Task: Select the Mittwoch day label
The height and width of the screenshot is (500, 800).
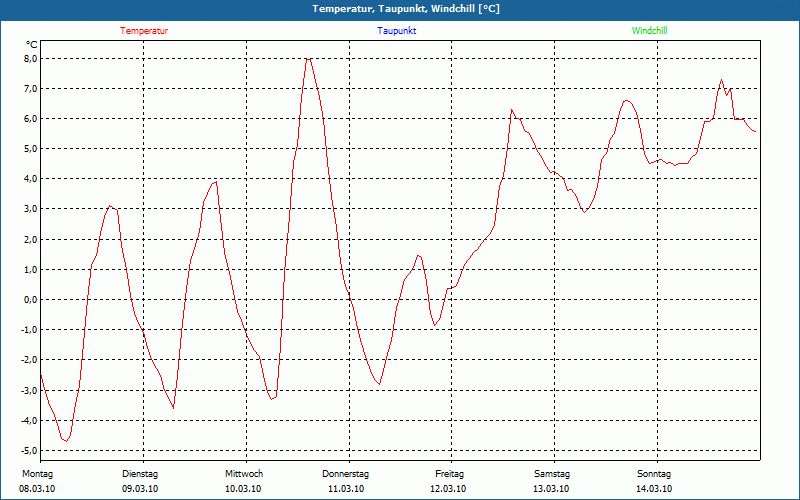Action: 244,474
